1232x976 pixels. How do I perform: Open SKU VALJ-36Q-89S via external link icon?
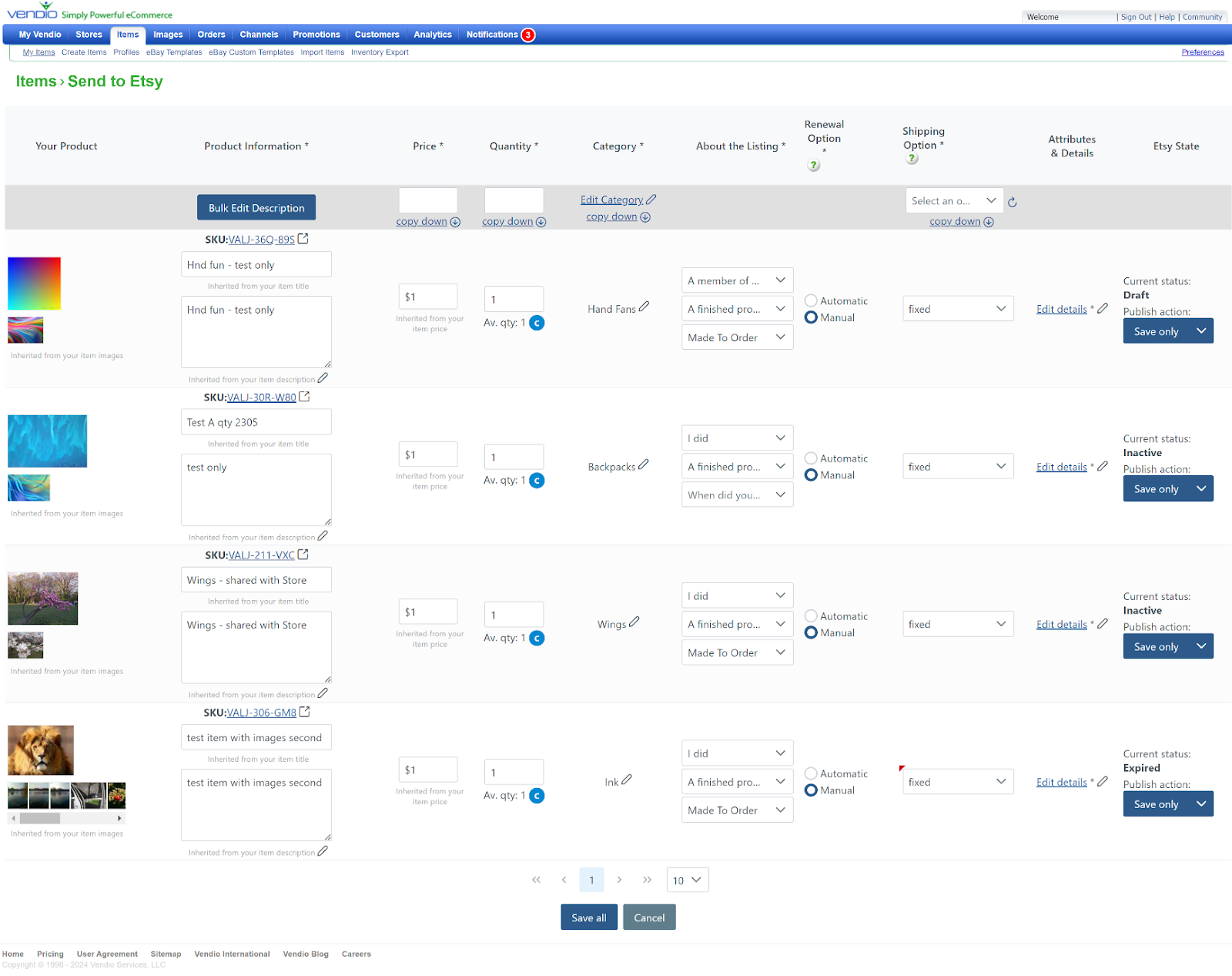pyautogui.click(x=303, y=239)
